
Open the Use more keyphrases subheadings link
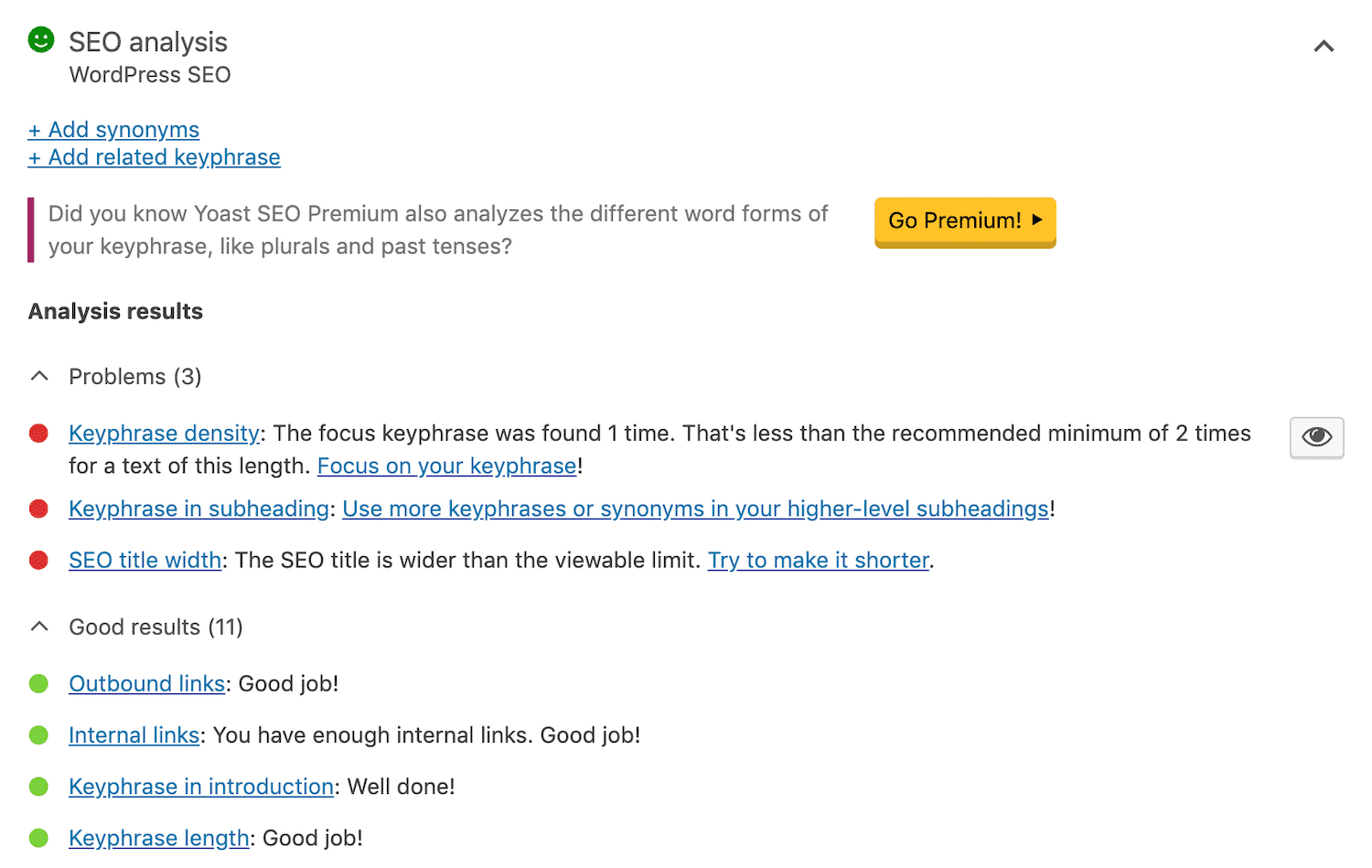[695, 509]
